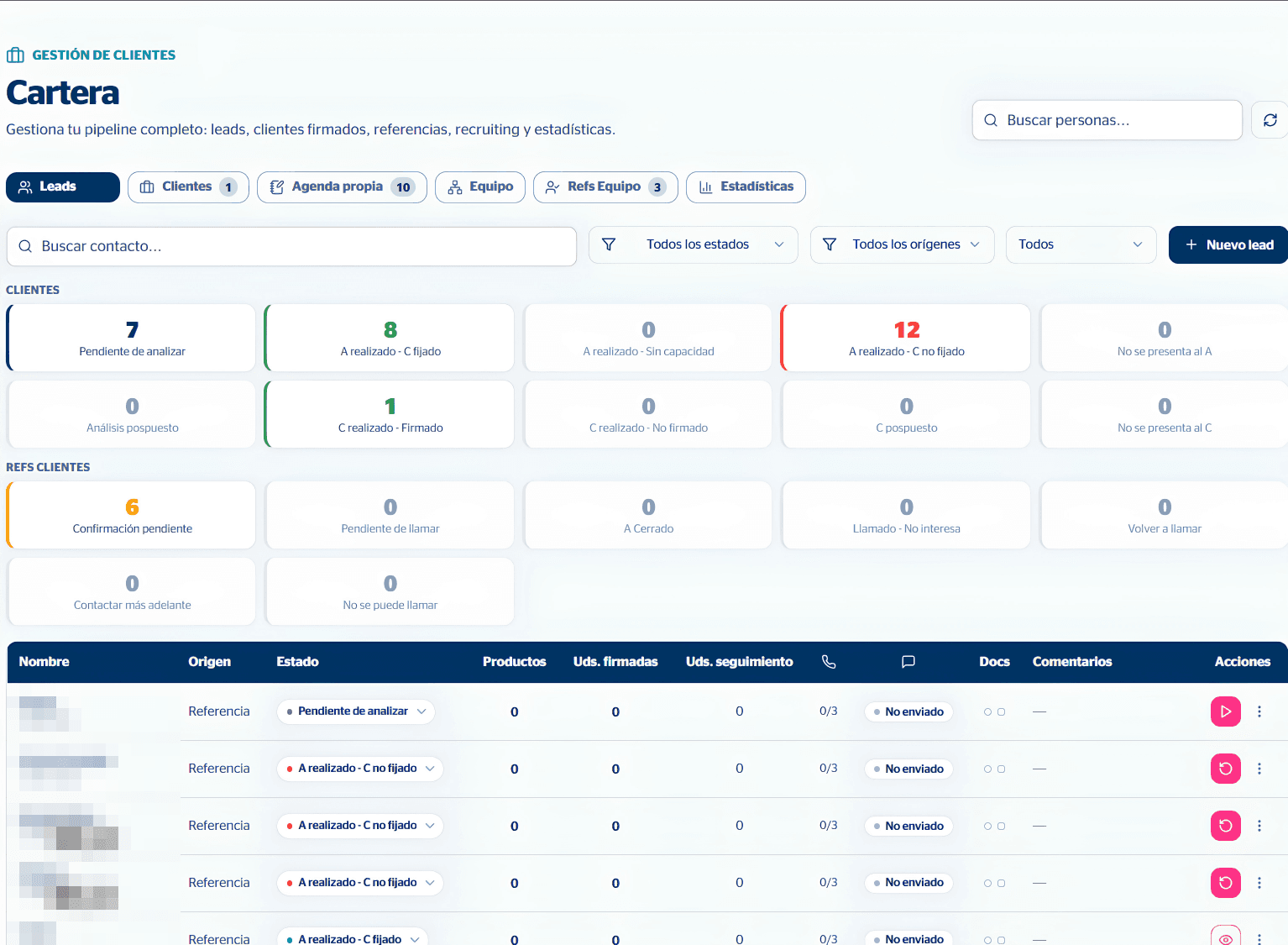
Task: Click the refresh icon beside Buscar personas
Action: [1270, 120]
